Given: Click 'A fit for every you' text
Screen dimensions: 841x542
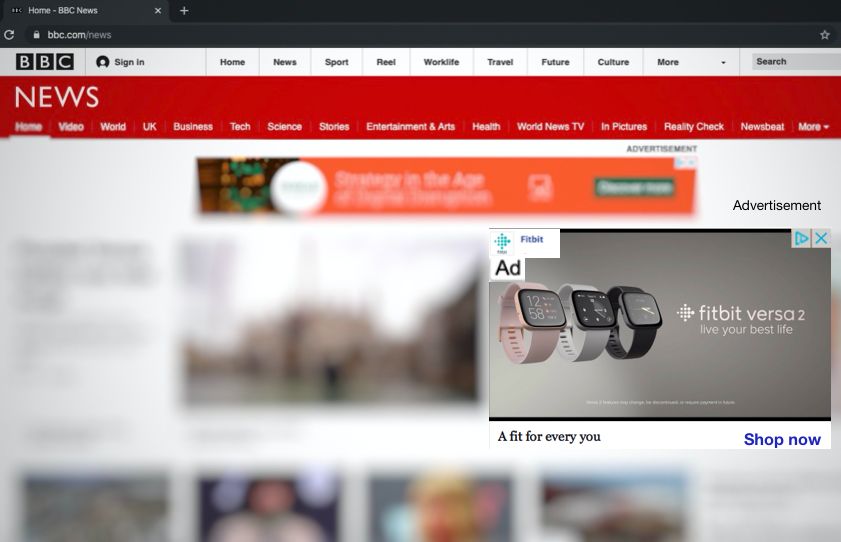Looking at the screenshot, I should pos(549,436).
